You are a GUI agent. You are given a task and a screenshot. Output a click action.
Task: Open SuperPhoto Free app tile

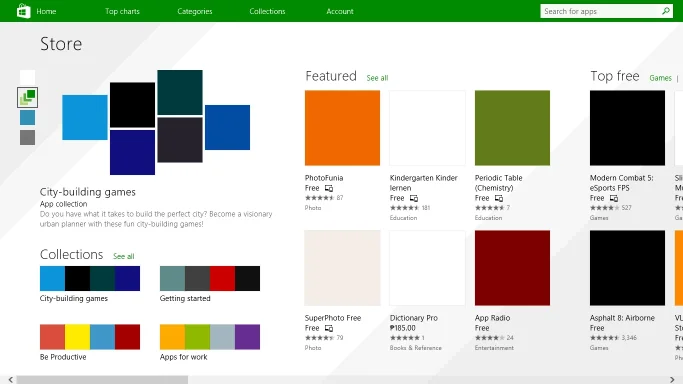click(x=342, y=268)
